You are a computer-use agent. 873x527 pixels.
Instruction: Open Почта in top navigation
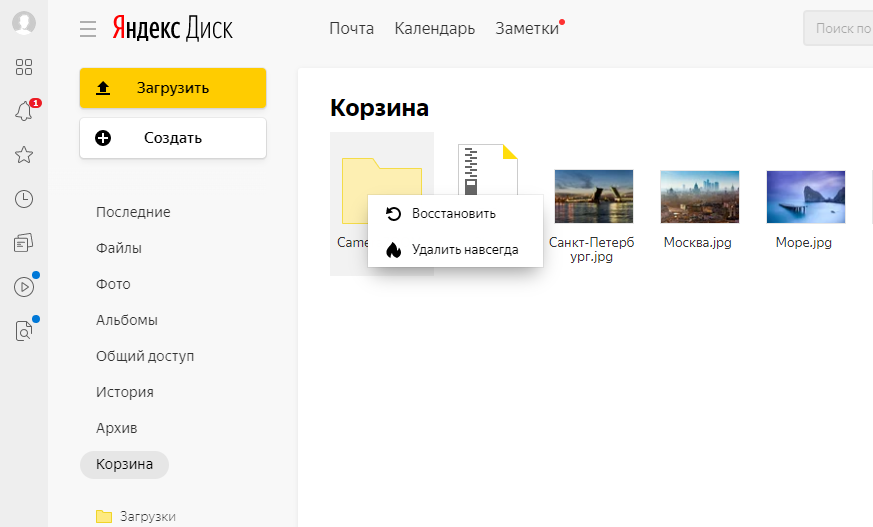tap(351, 28)
